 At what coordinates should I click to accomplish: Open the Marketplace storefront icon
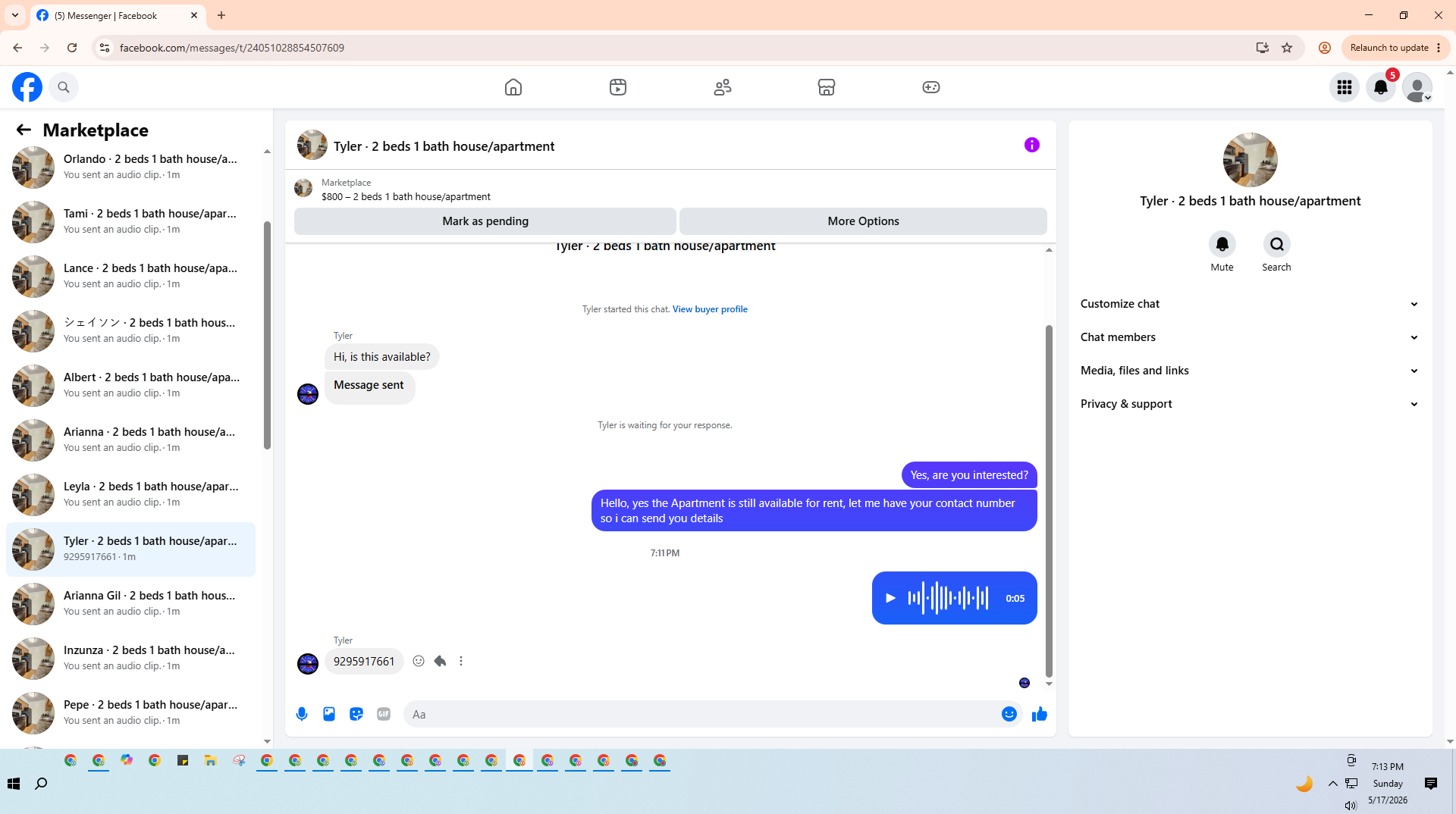827,87
